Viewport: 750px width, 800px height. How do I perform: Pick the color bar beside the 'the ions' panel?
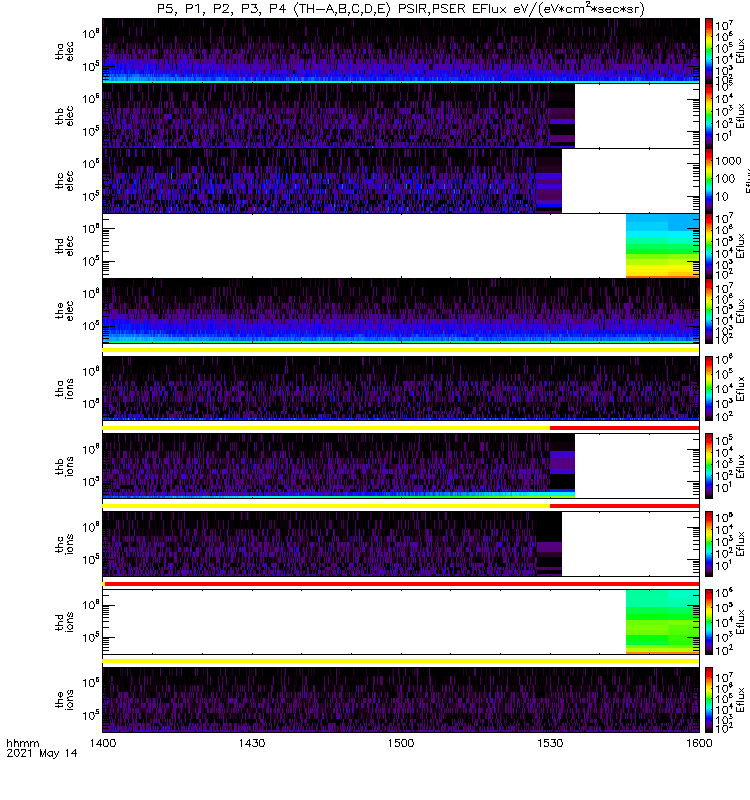709,699
